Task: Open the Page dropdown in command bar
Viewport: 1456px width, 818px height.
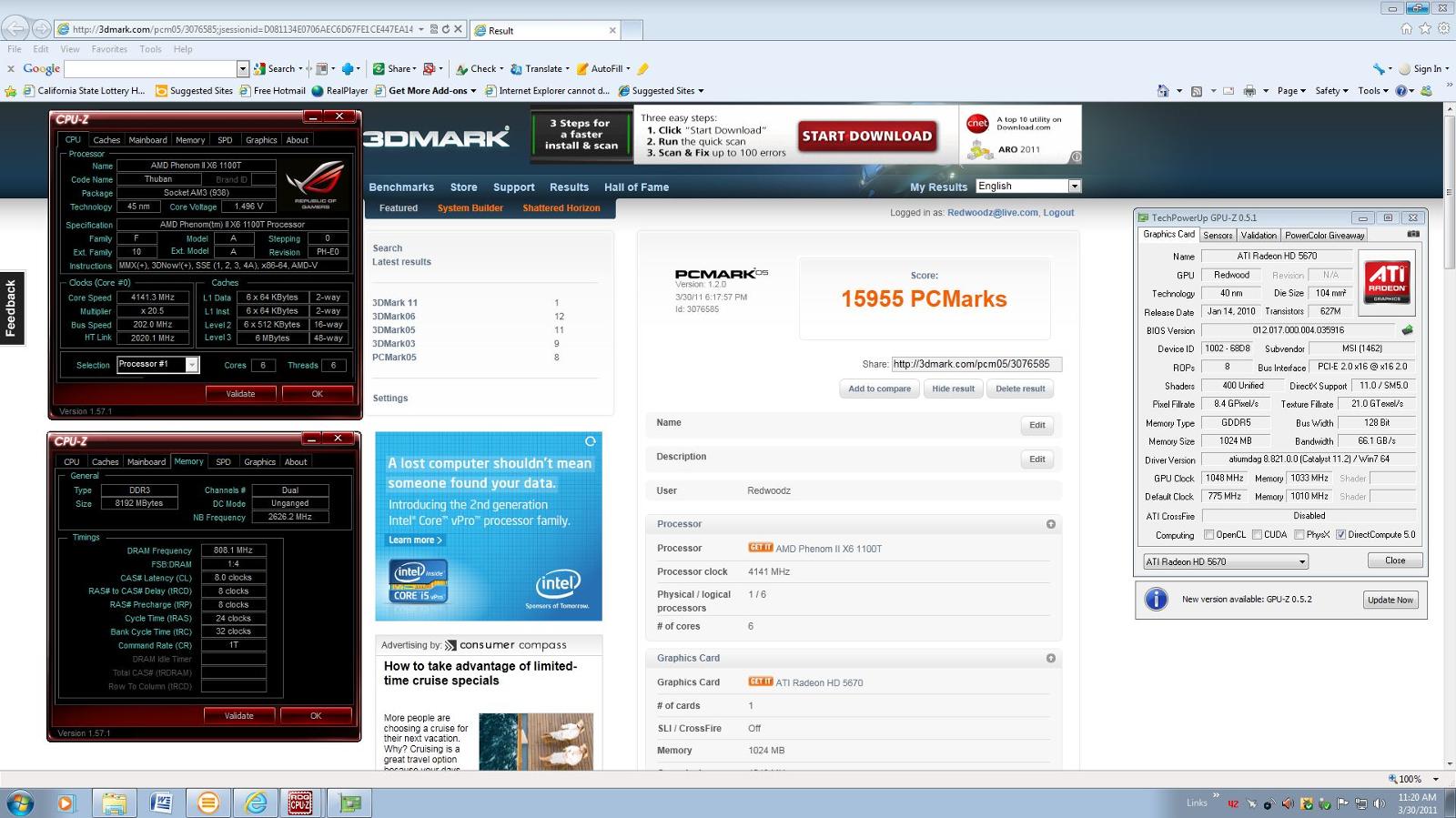Action: coord(1291,90)
